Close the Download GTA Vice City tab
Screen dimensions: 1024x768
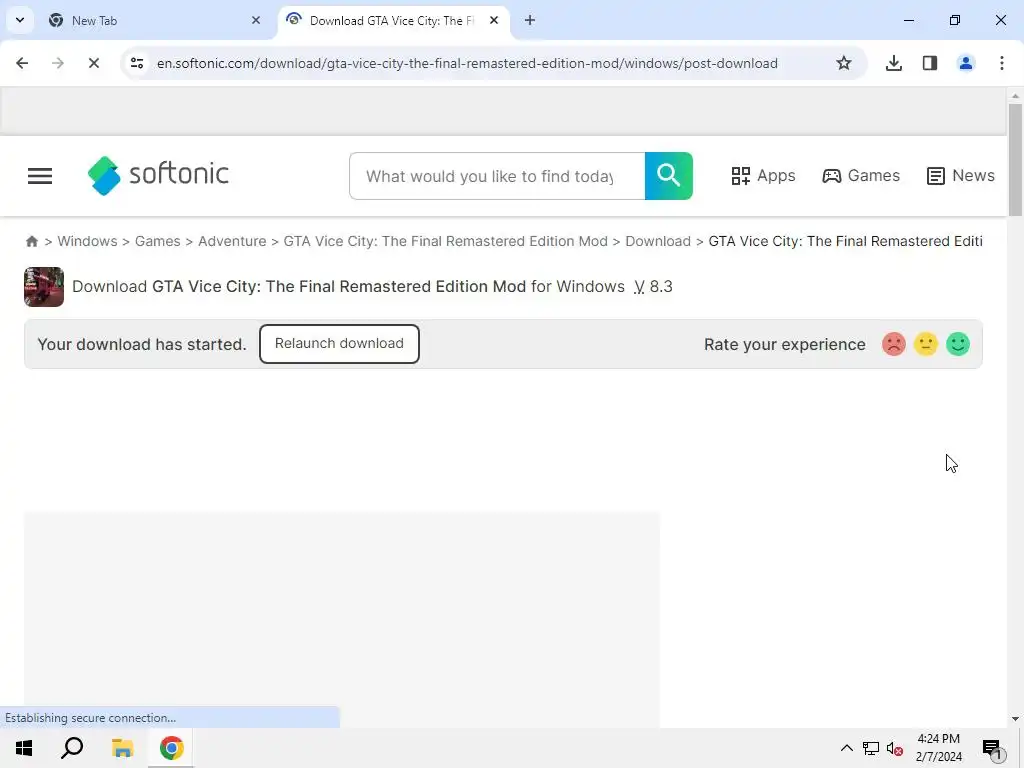(x=494, y=20)
